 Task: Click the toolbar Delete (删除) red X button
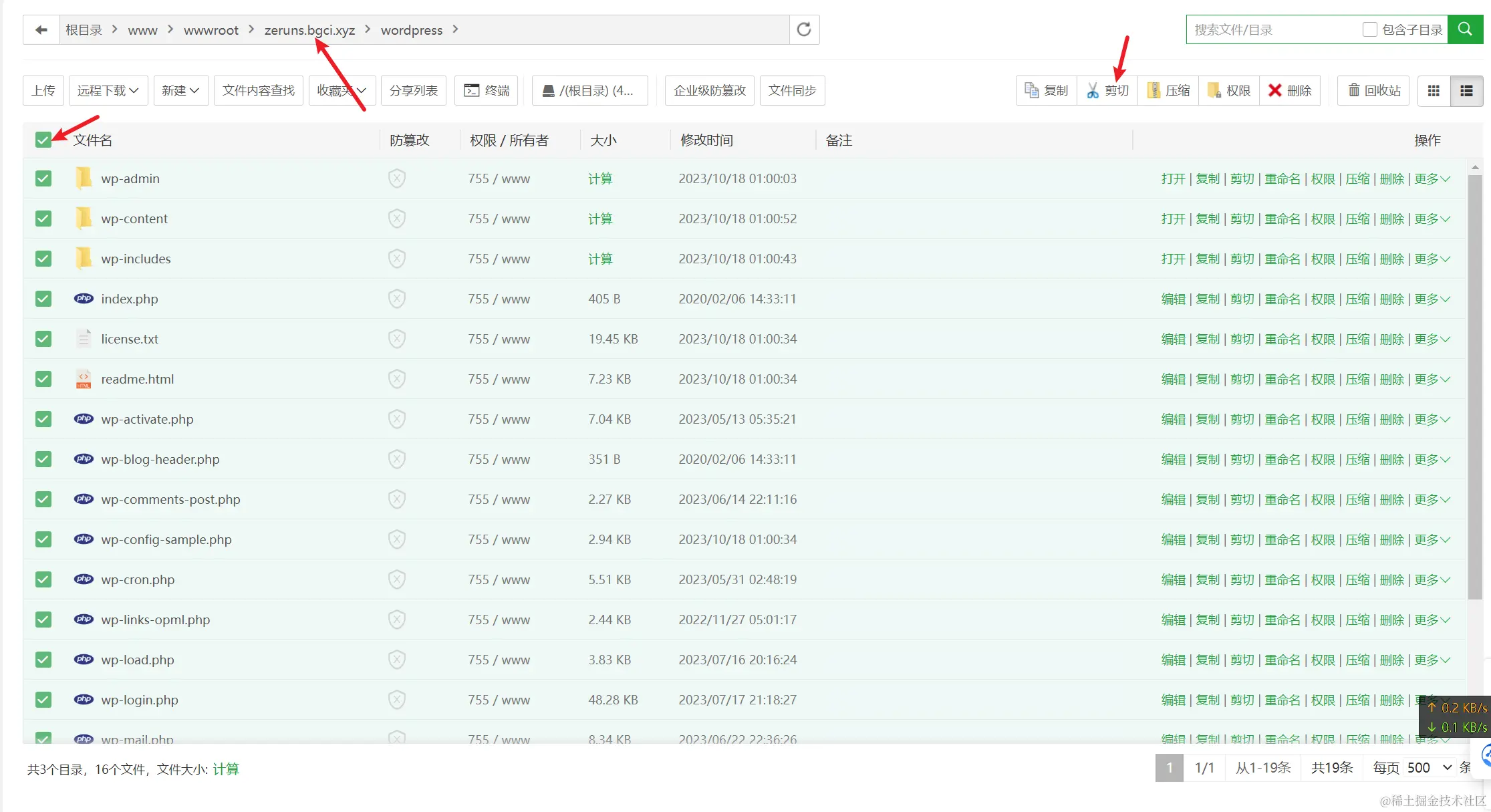coord(1290,91)
